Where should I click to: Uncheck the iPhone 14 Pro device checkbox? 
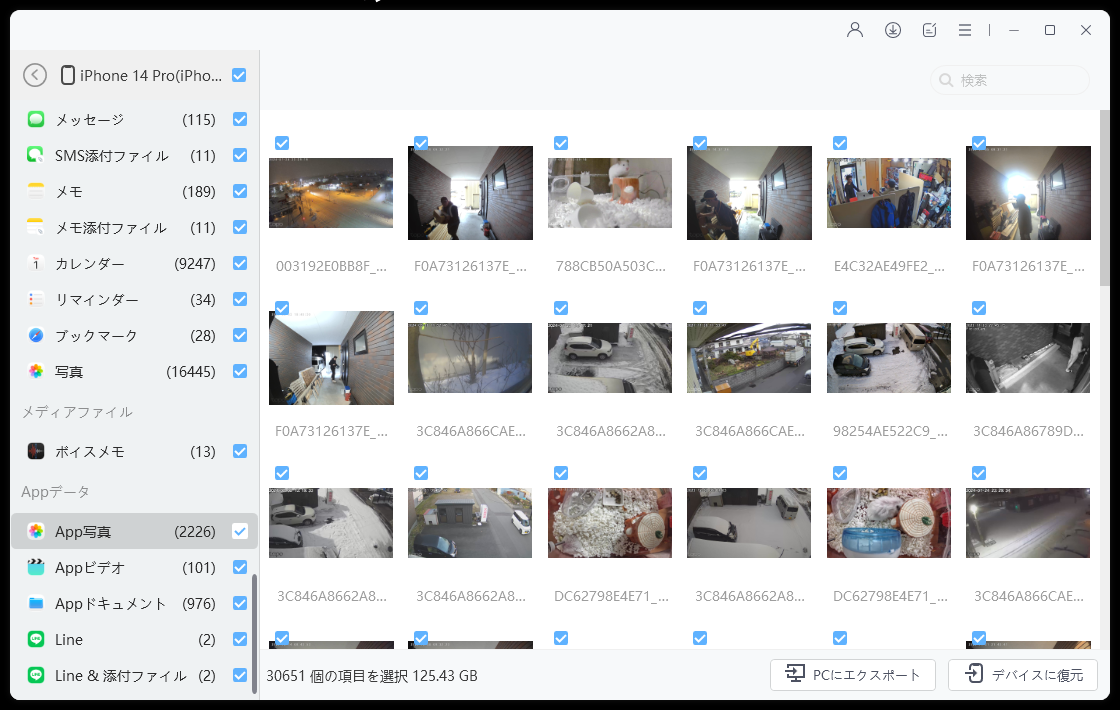[239, 75]
